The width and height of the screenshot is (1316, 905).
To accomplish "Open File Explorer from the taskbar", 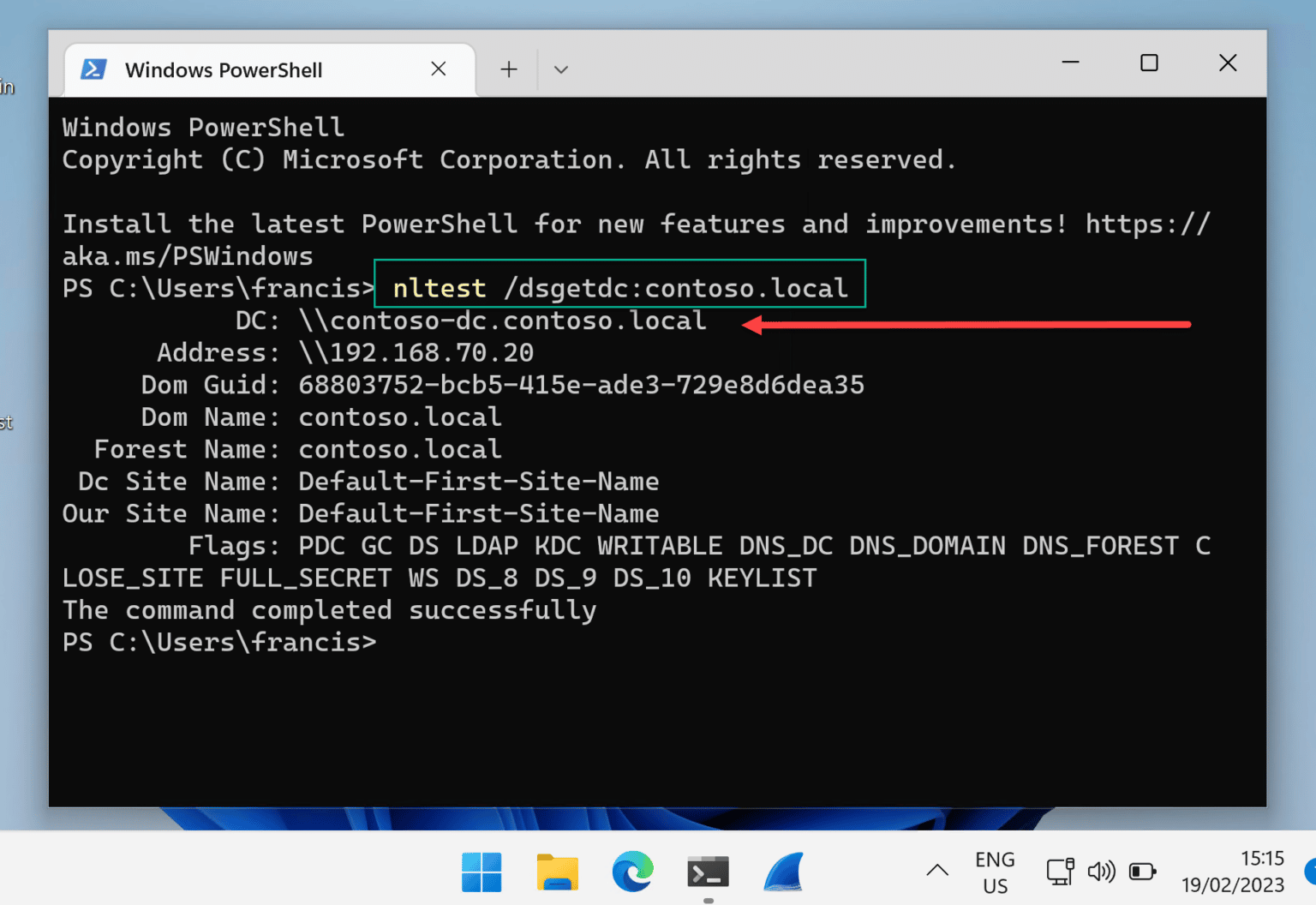I will pos(557,872).
